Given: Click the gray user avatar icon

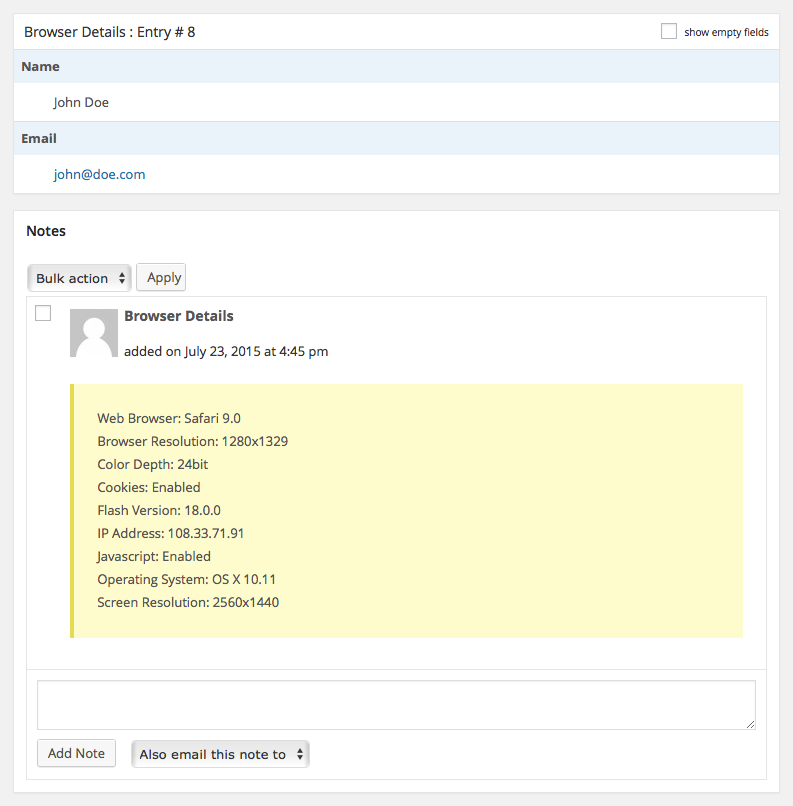Looking at the screenshot, I should pos(94,333).
